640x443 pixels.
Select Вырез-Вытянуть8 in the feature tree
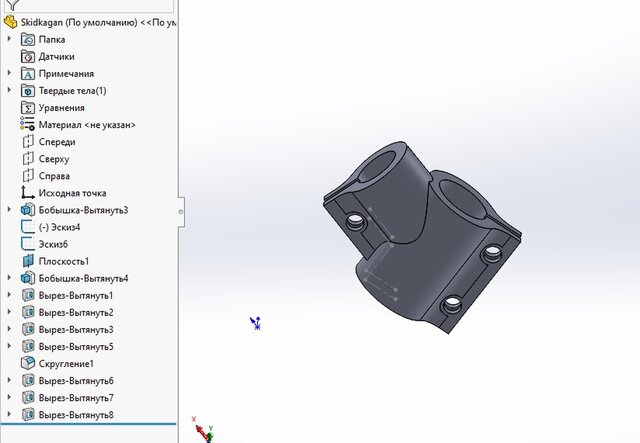(x=76, y=415)
